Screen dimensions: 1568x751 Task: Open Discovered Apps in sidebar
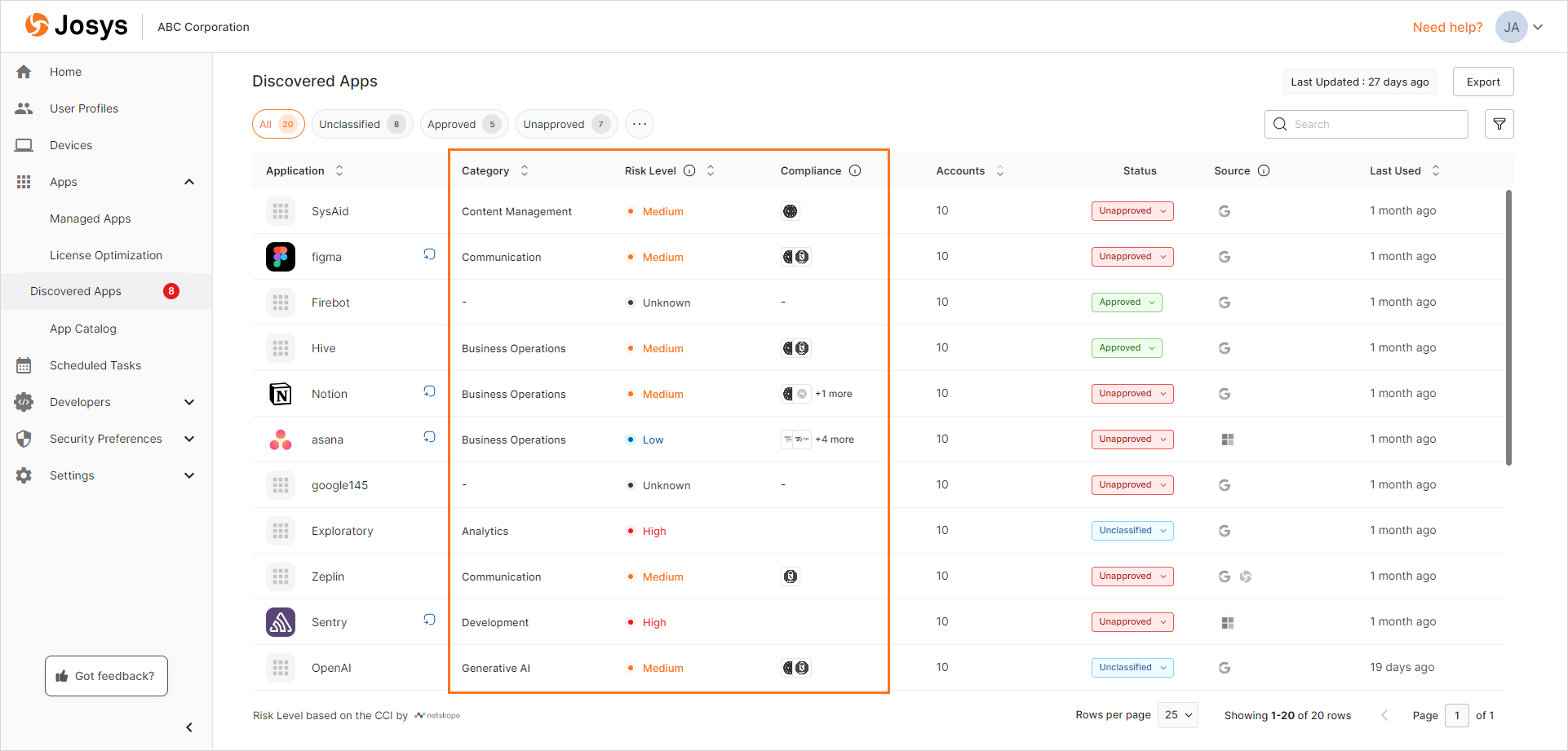pyautogui.click(x=106, y=291)
